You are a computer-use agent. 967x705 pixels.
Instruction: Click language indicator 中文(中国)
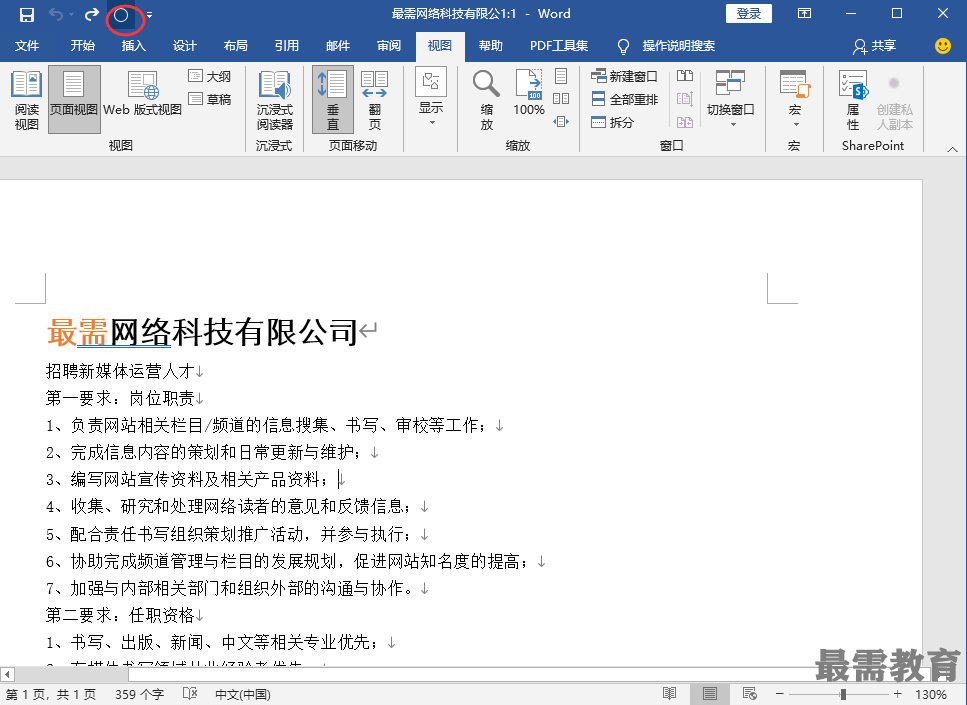[x=243, y=695]
